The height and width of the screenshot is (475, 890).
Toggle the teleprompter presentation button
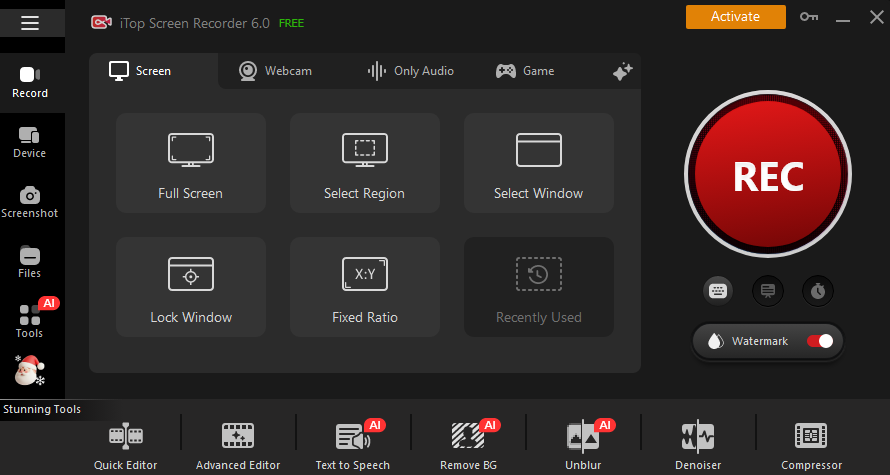point(768,291)
